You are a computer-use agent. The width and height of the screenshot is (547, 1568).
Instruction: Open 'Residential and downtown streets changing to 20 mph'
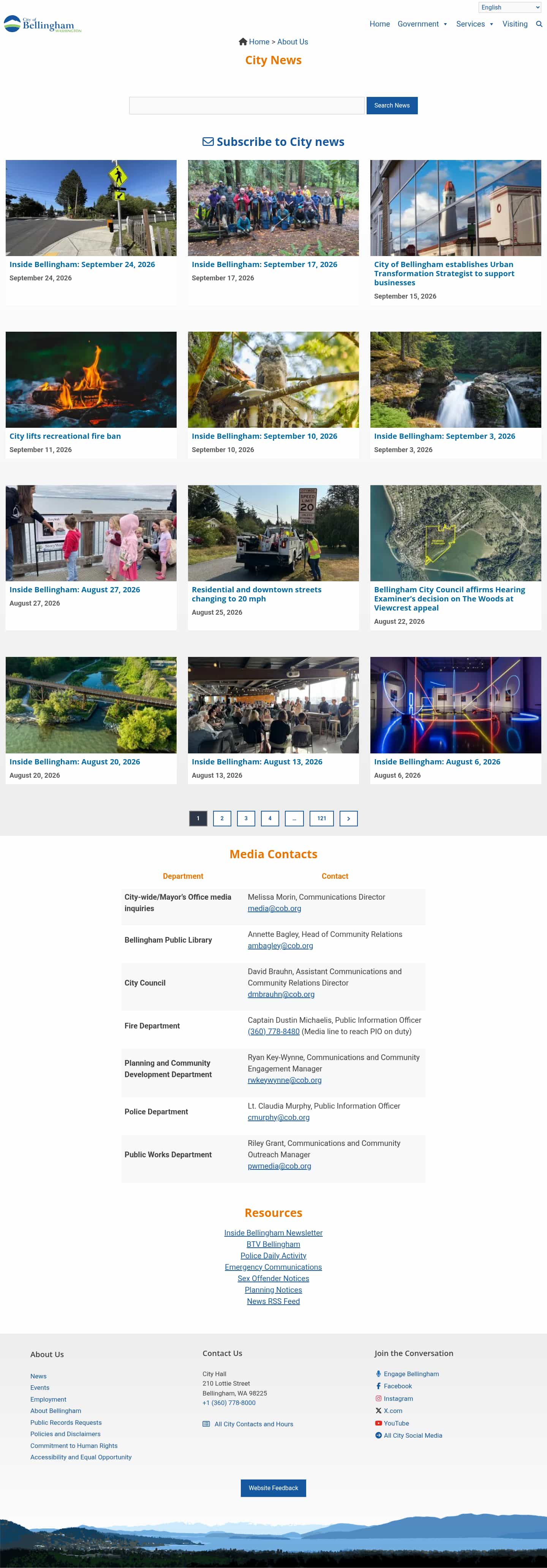pyautogui.click(x=257, y=594)
